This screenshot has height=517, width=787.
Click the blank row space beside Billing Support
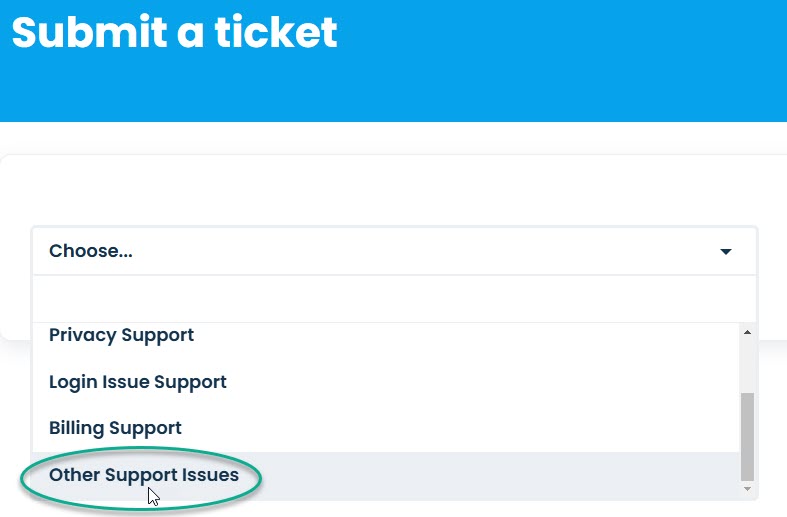[461, 428]
